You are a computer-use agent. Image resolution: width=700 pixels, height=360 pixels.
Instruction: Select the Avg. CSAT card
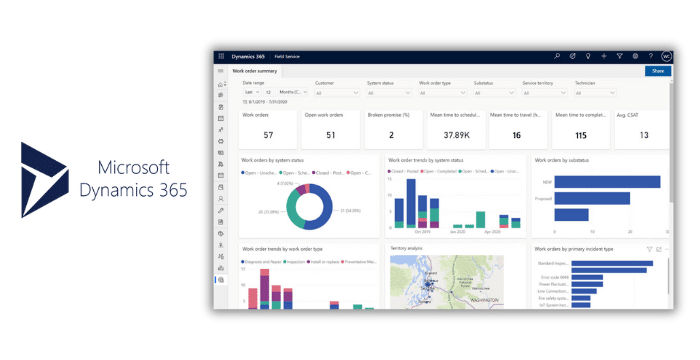[x=642, y=130]
